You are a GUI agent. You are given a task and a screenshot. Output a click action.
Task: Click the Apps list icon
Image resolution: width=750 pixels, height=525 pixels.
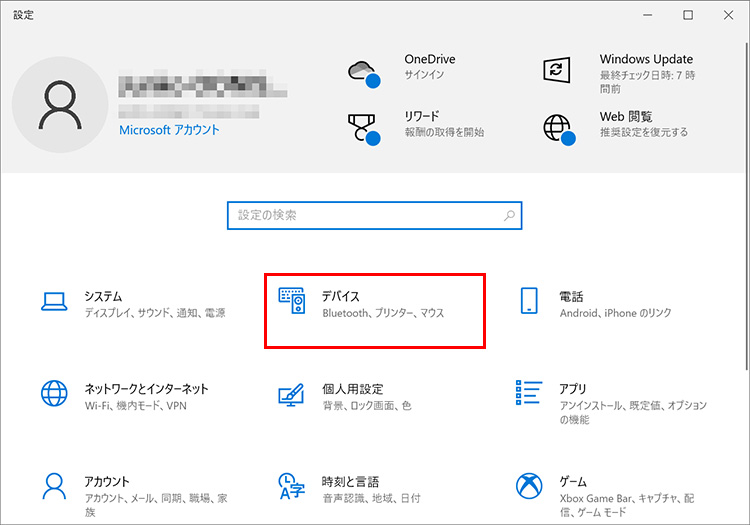528,390
